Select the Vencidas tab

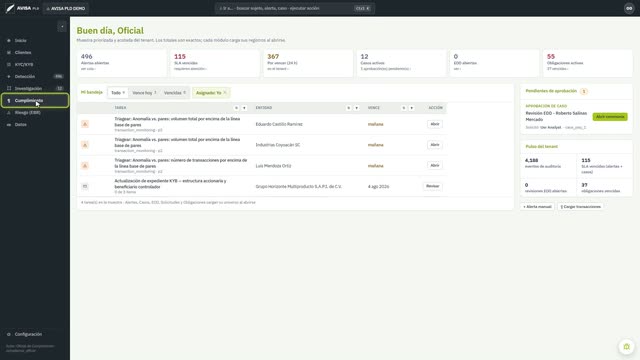175,93
